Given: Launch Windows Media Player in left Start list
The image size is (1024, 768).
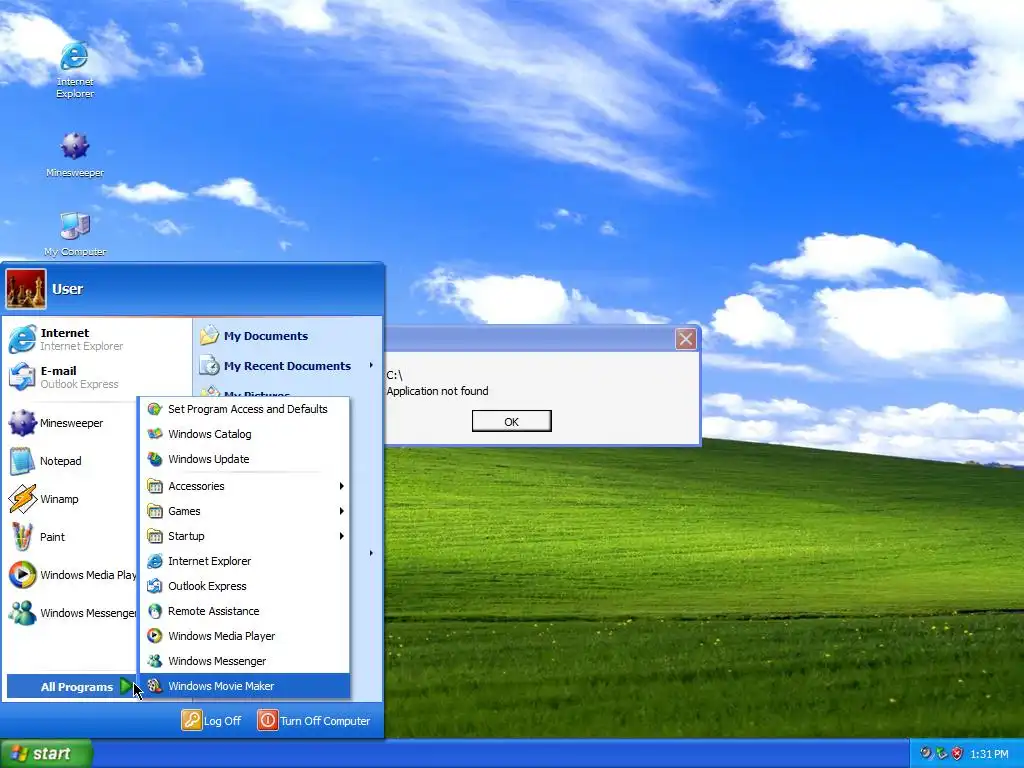Looking at the screenshot, I should [71, 575].
